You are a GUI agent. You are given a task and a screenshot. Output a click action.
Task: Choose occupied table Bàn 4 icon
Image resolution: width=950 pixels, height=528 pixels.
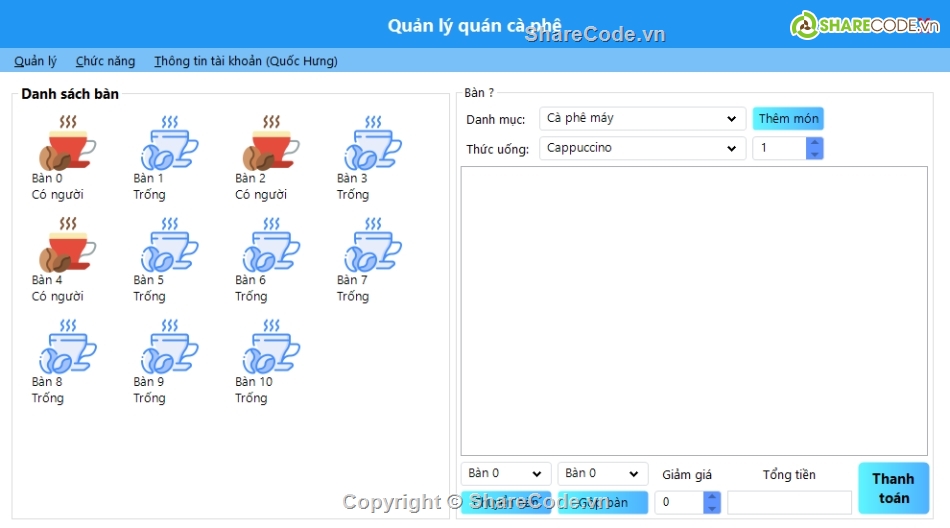pos(66,245)
